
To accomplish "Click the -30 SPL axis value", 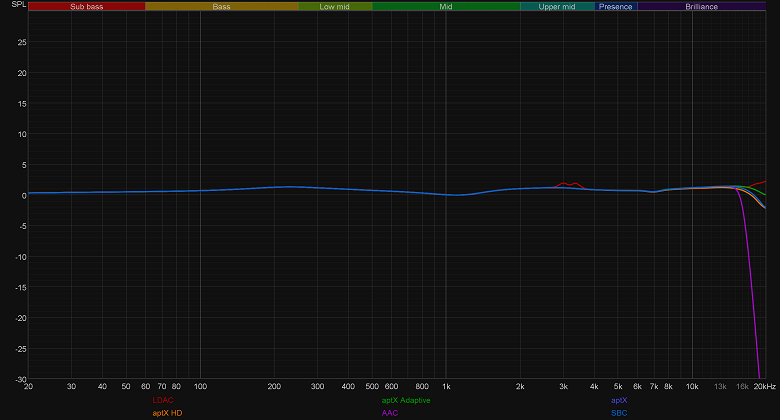I will pyautogui.click(x=20, y=379).
